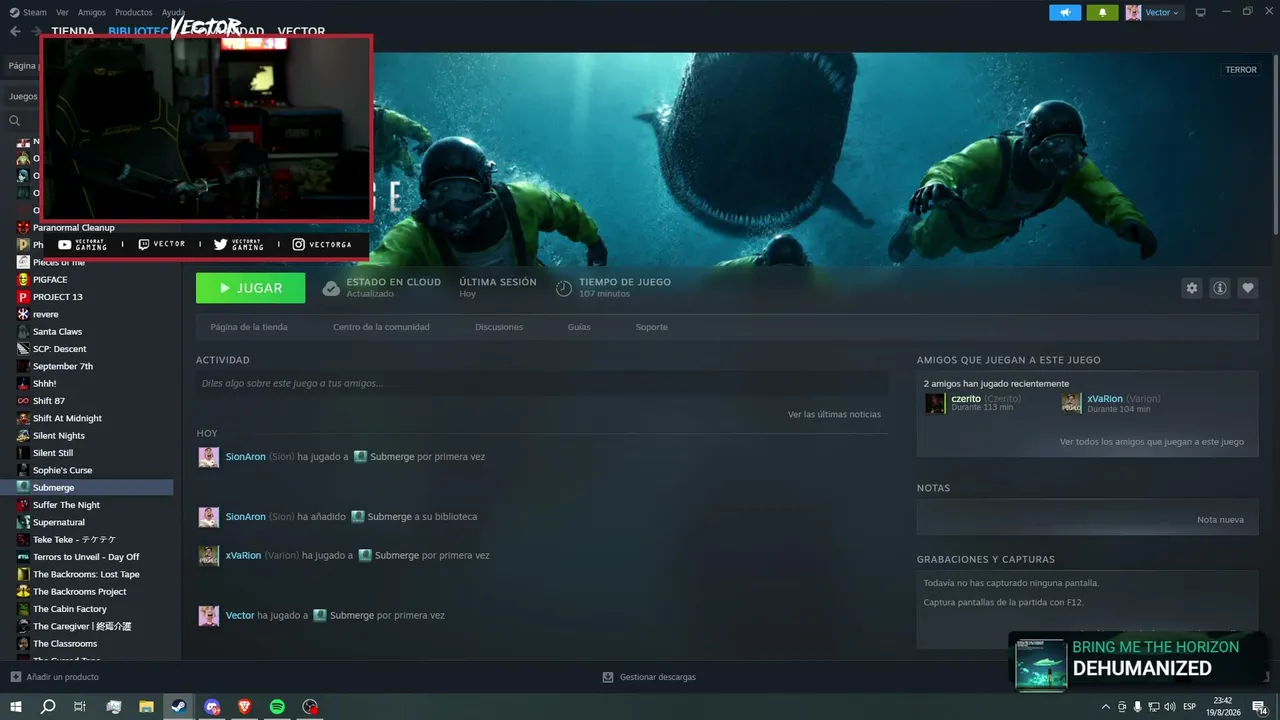
Task: Show game info circle icon
Action: click(1220, 288)
